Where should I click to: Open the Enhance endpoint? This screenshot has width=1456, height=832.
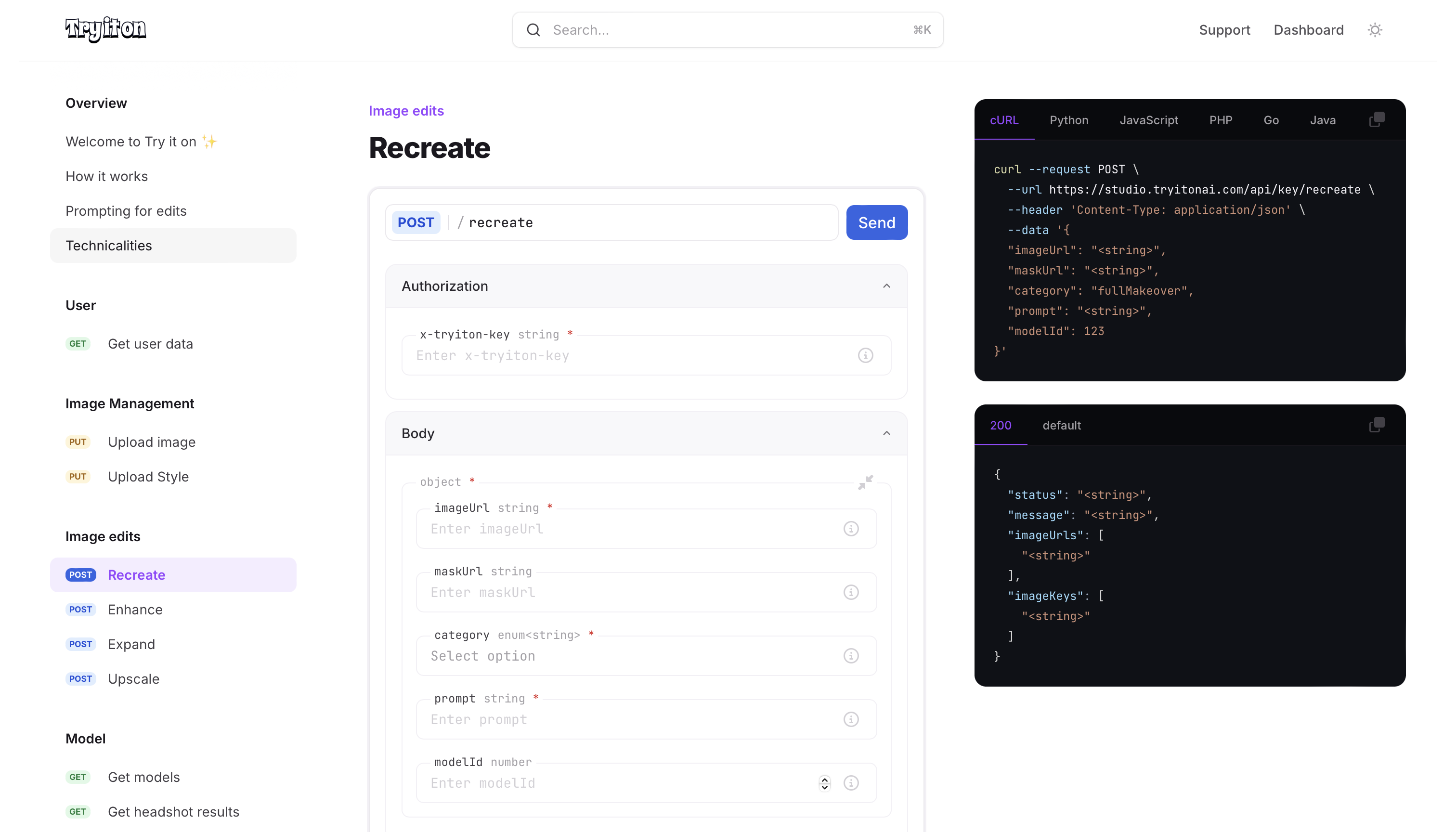173,610
